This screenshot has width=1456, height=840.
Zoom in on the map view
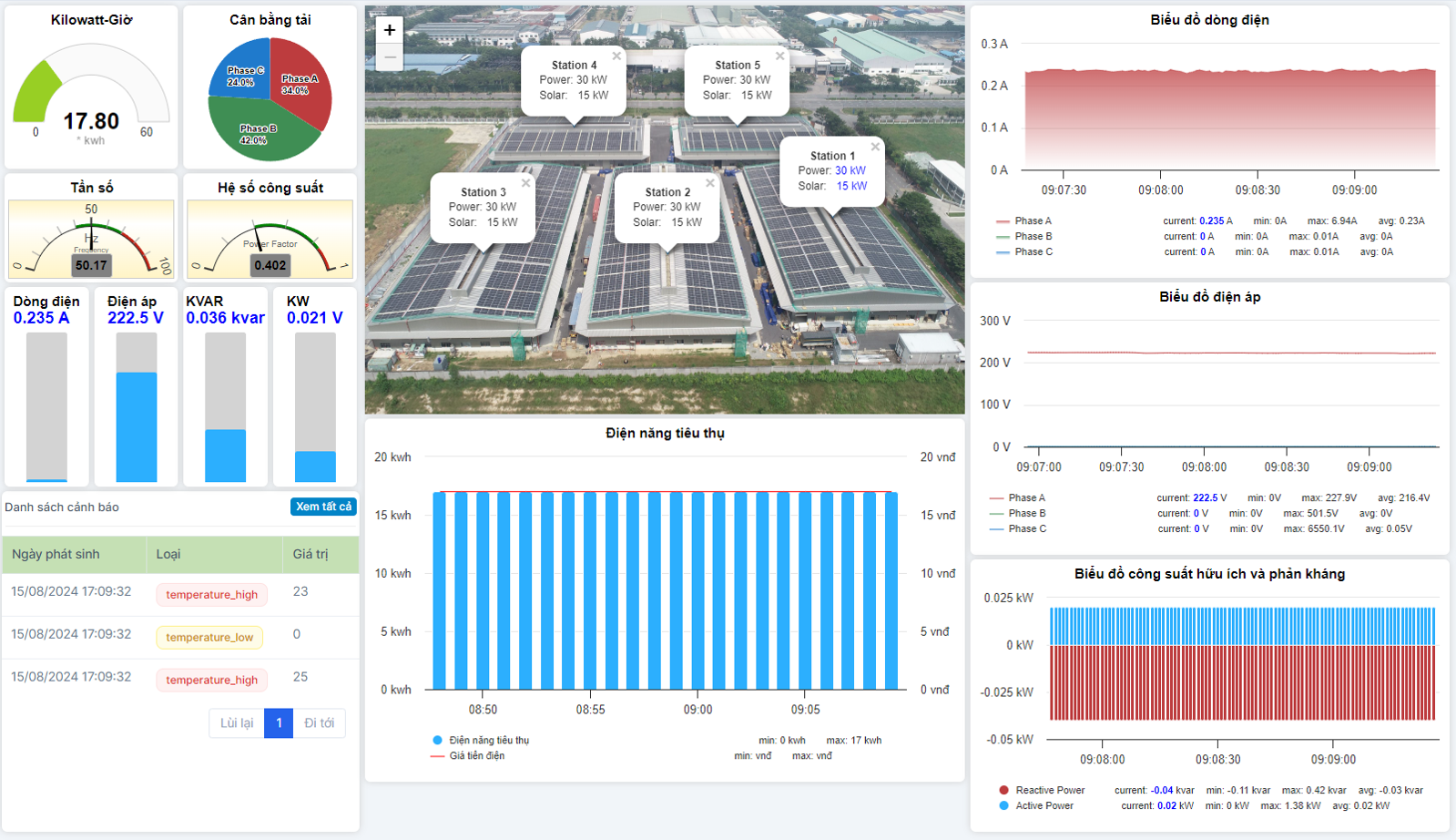click(x=390, y=30)
